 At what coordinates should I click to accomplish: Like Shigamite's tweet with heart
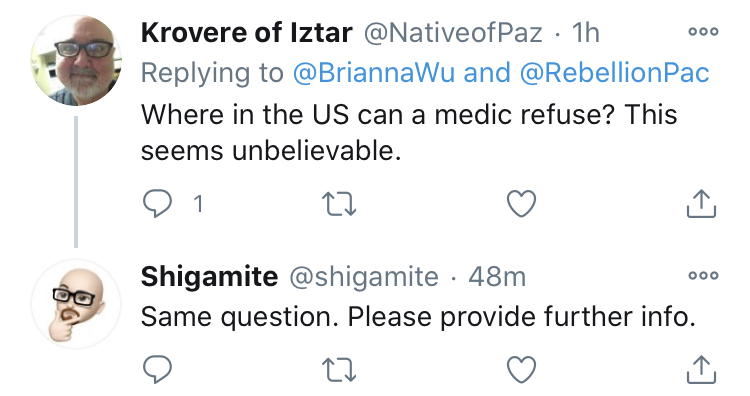[x=521, y=370]
